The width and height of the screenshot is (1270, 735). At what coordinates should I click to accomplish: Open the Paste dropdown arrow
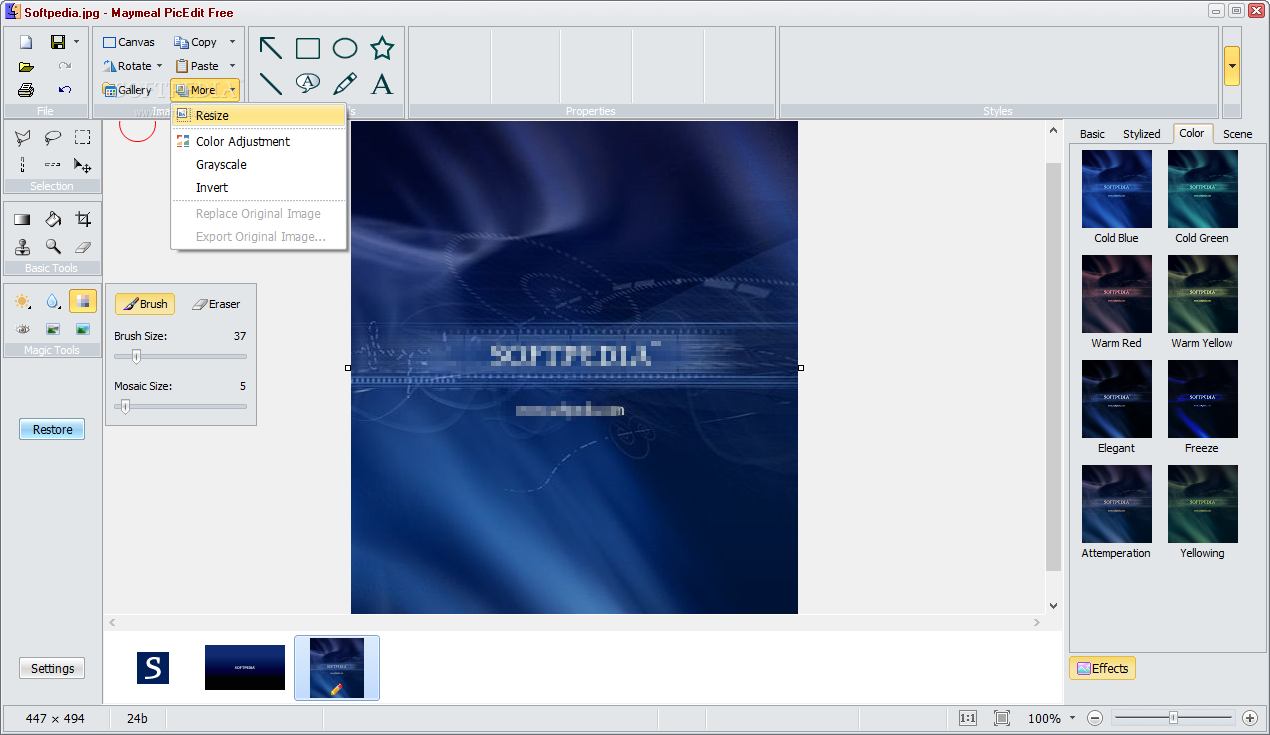(x=232, y=66)
